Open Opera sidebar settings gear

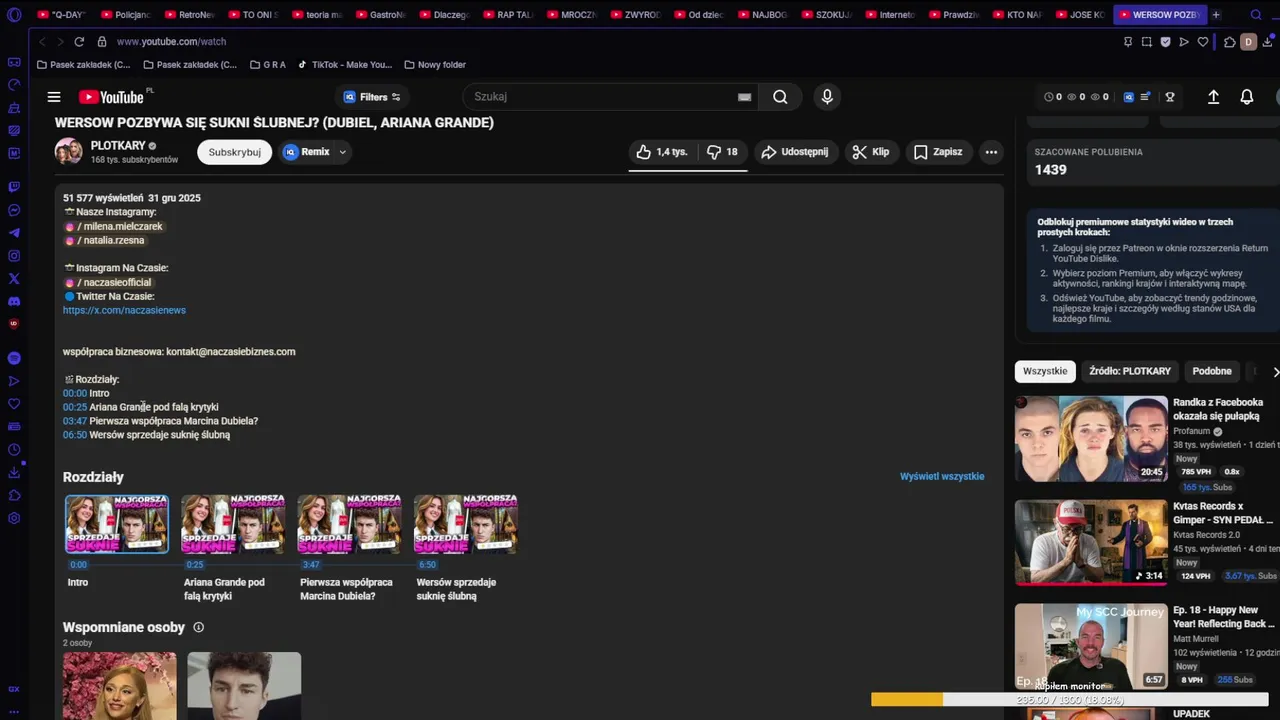(14, 518)
